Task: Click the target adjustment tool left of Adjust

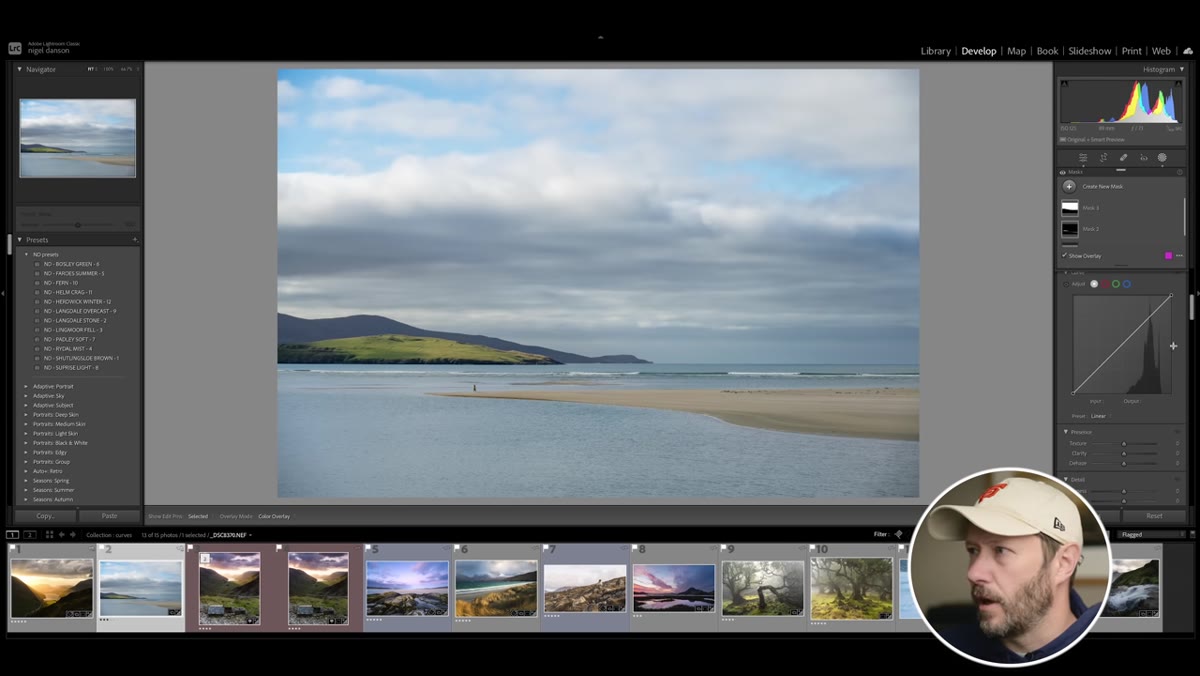Action: [1066, 284]
